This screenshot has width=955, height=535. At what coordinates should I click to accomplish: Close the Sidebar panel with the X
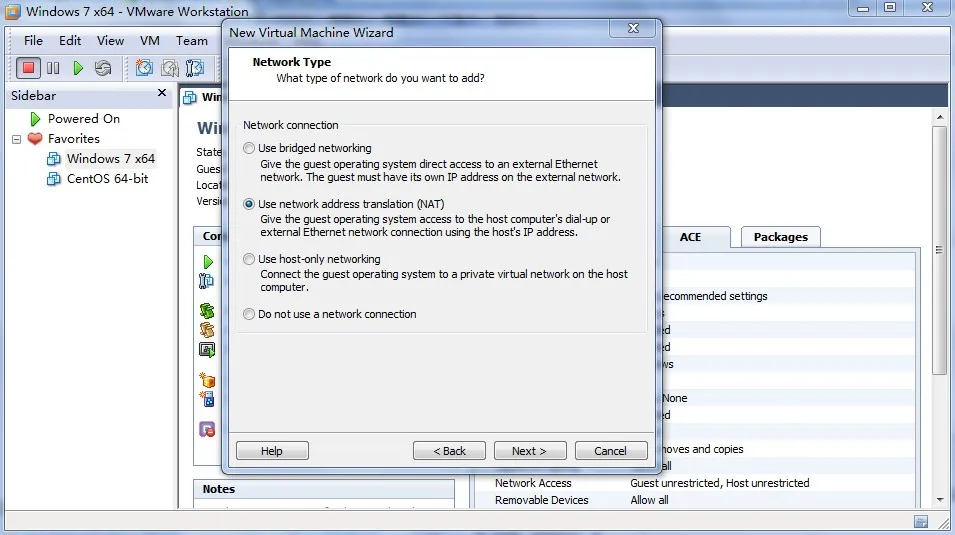162,93
